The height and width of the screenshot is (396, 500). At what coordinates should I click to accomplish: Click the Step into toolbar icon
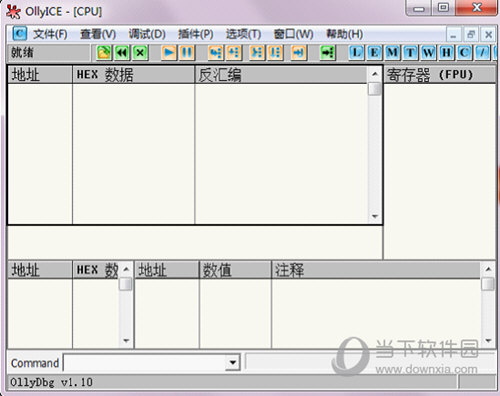(216, 53)
